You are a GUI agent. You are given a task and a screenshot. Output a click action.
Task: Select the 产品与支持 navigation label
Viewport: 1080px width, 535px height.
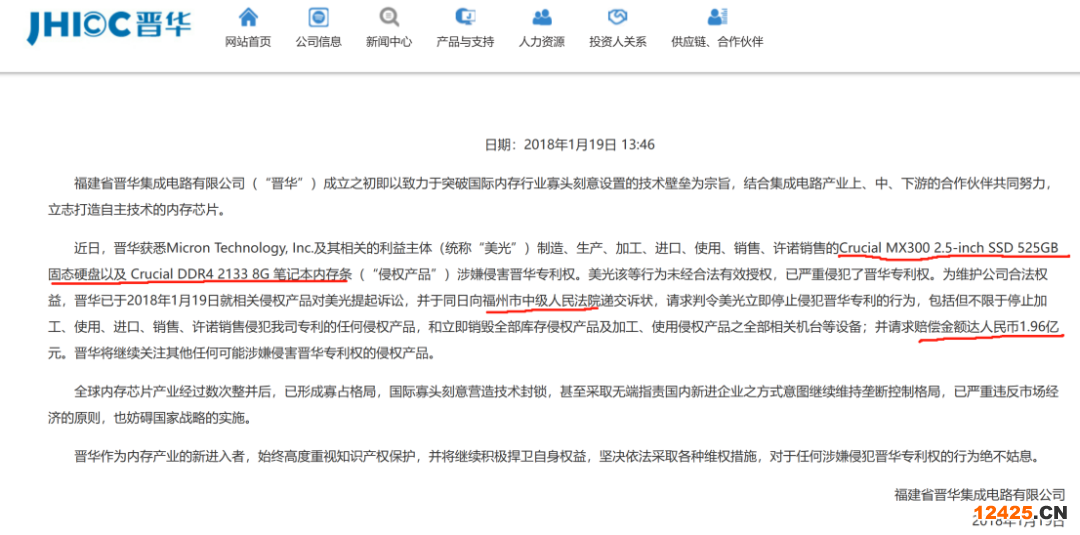point(465,41)
